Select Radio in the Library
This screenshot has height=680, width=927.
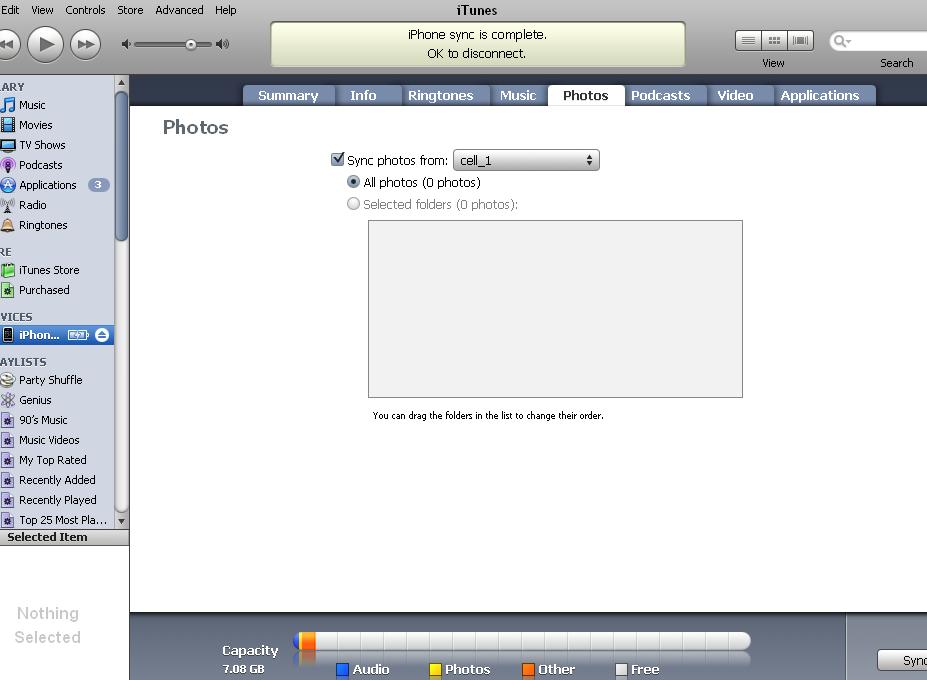(32, 205)
